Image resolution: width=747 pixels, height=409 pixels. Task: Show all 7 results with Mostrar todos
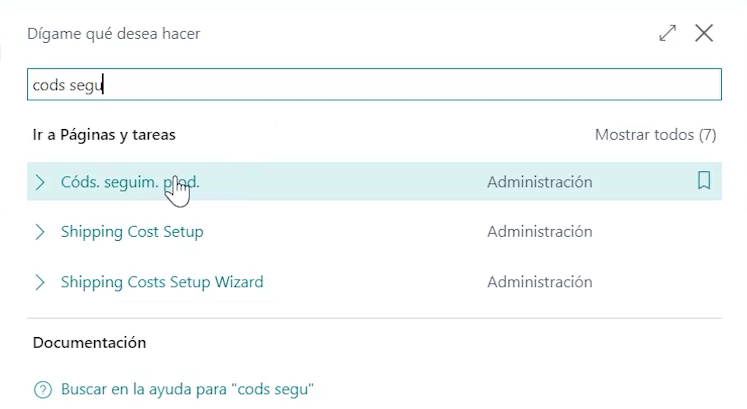coord(655,134)
